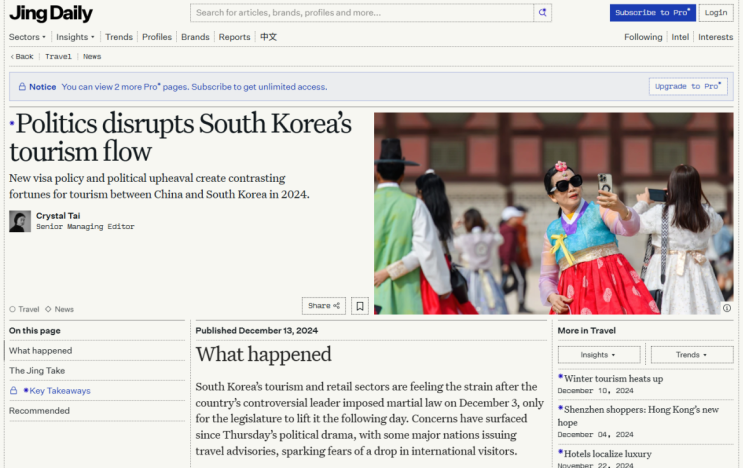The width and height of the screenshot is (743, 468).
Task: Click the lock icon beside Key Takeaways
Action: click(x=14, y=391)
